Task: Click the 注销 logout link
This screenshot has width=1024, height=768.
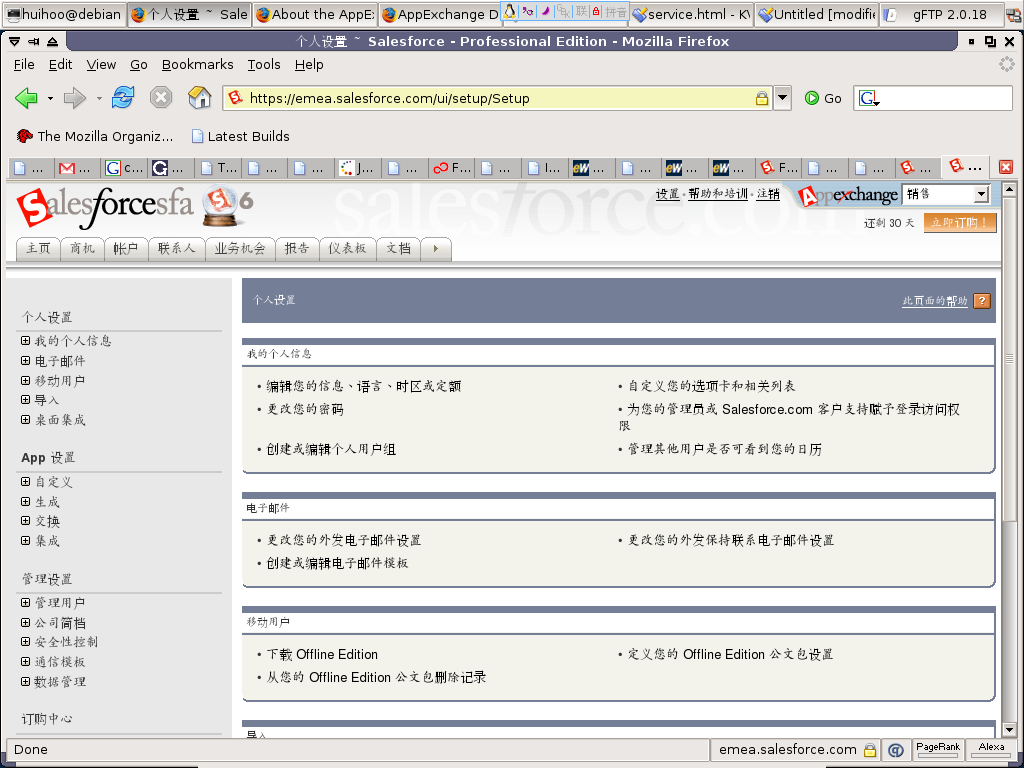Action: click(768, 194)
